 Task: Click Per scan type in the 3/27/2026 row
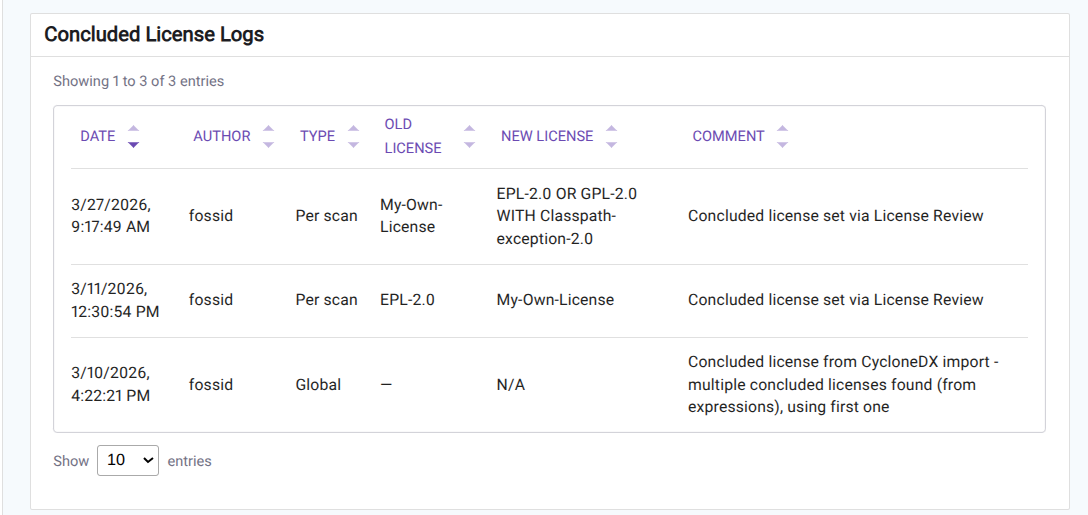(327, 216)
